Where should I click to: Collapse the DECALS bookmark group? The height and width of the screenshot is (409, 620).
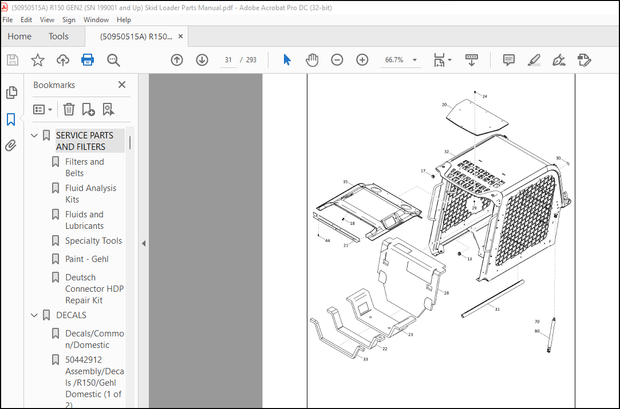coord(34,315)
